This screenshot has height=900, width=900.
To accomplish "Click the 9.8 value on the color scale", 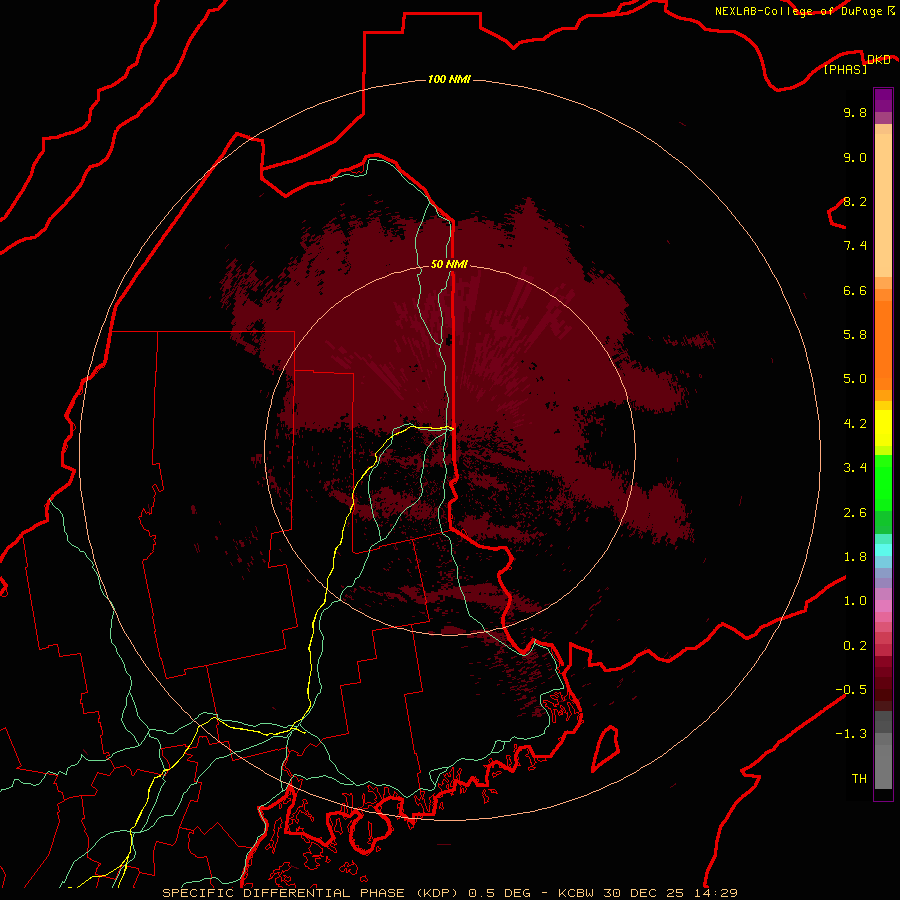I will tap(855, 112).
